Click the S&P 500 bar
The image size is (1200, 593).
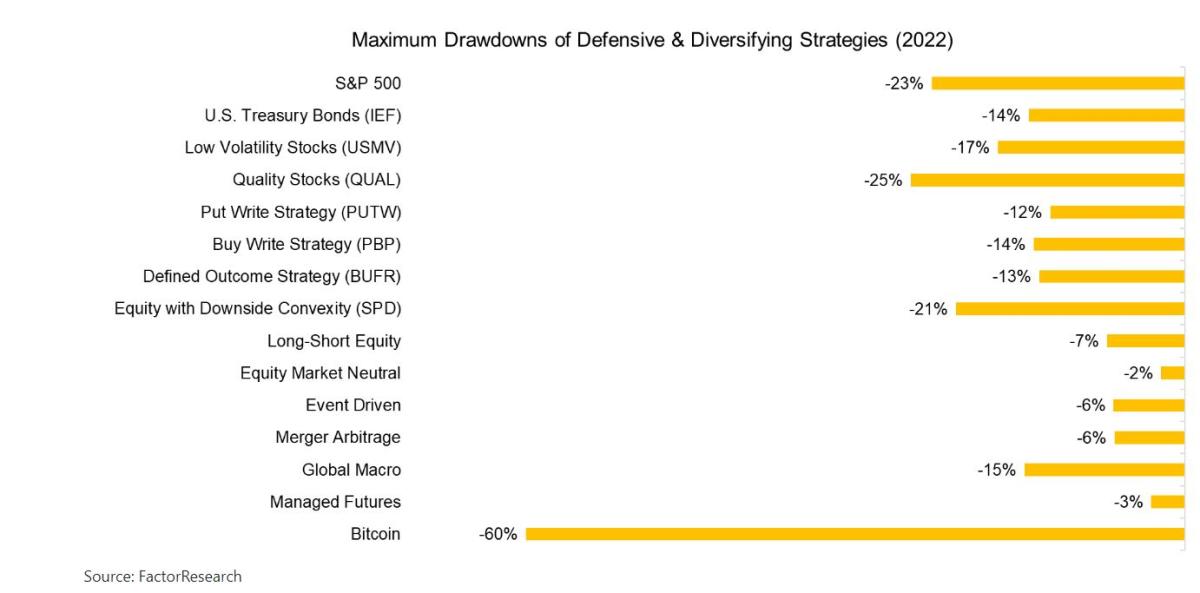(x=1058, y=83)
